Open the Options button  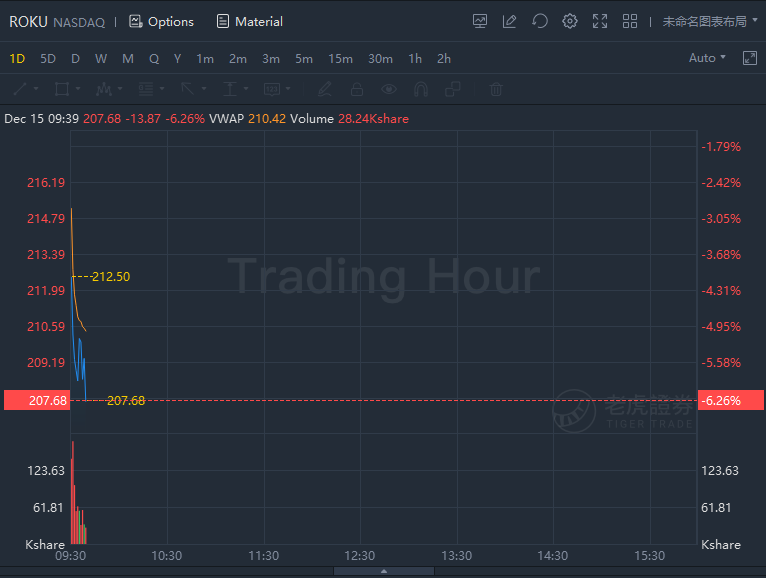coord(161,21)
